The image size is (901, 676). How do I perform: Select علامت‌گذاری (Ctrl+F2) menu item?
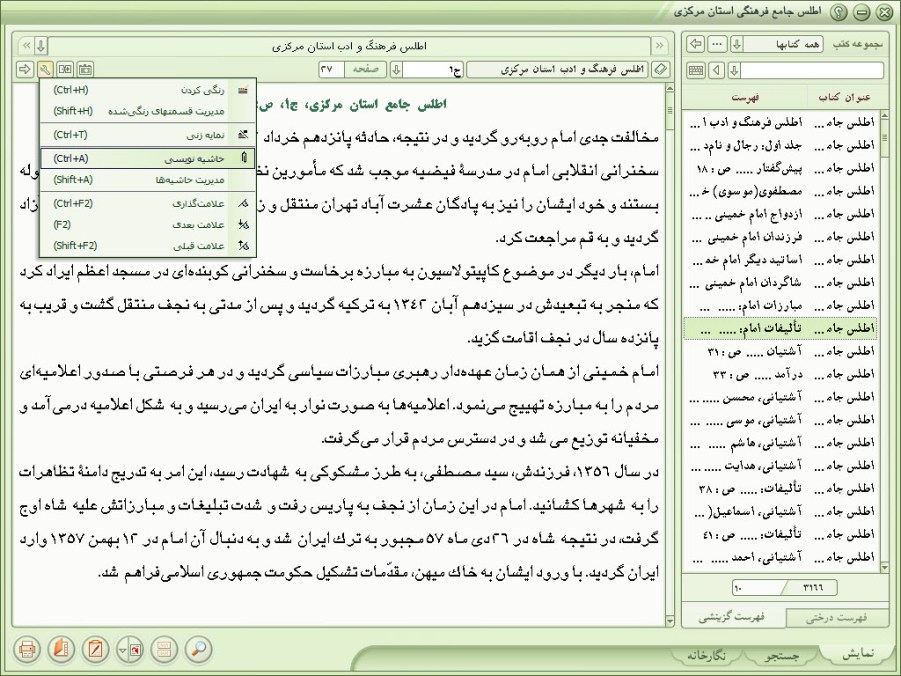[148, 203]
